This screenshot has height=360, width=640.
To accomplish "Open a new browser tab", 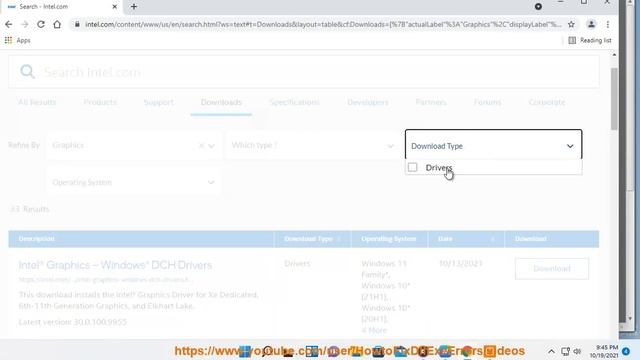I will tap(134, 7).
